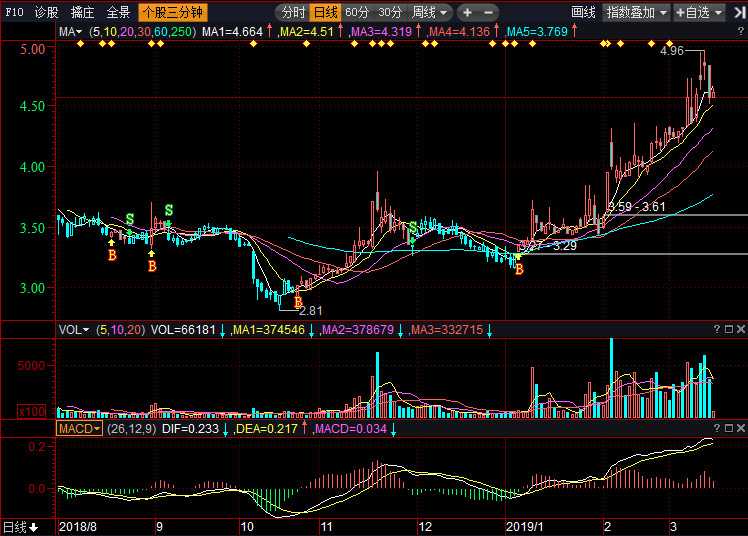Switch to 分时 intraday chart view
The height and width of the screenshot is (536, 748).
click(292, 13)
